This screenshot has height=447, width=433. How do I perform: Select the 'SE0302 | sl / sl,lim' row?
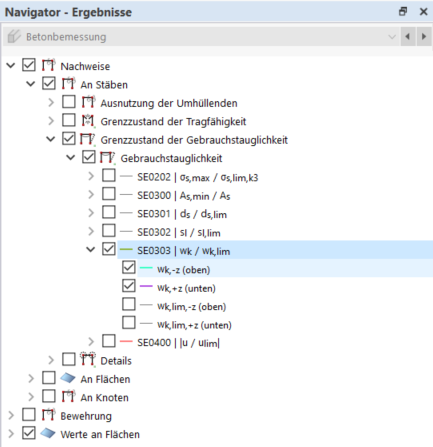pos(179,232)
